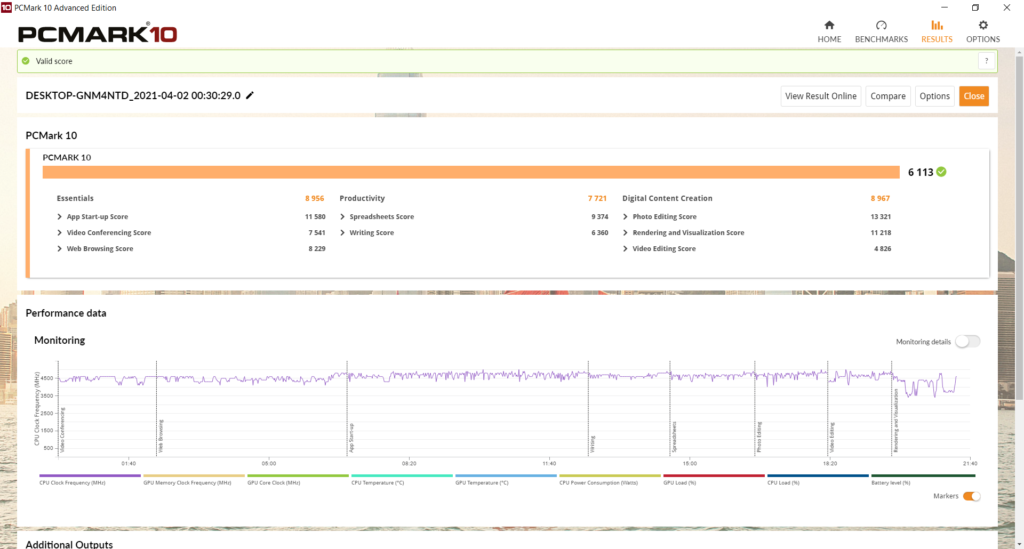Expand the Spreadsheets Score row
The width and height of the screenshot is (1024, 549).
(343, 217)
